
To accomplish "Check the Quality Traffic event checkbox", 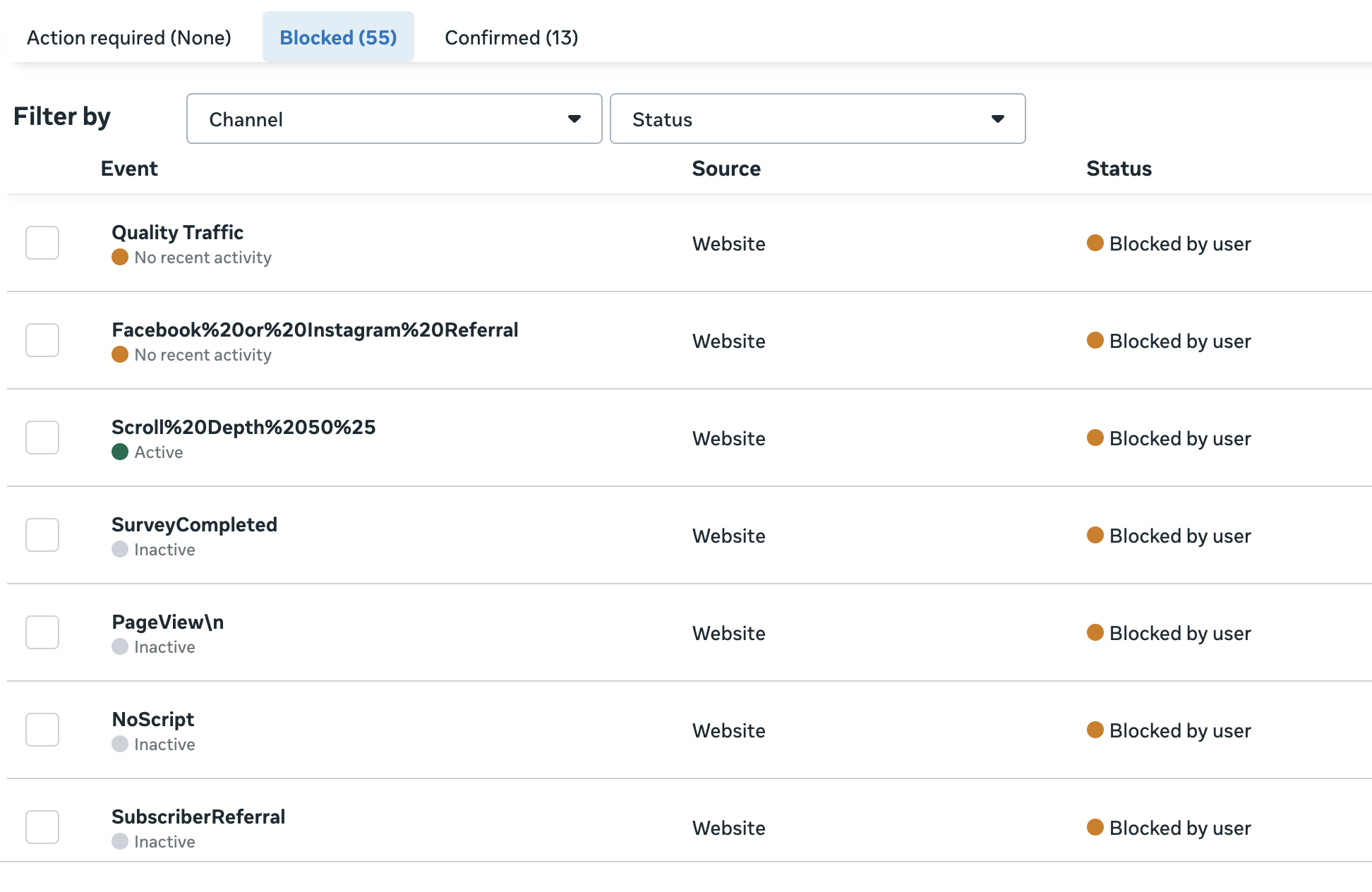I will [42, 243].
